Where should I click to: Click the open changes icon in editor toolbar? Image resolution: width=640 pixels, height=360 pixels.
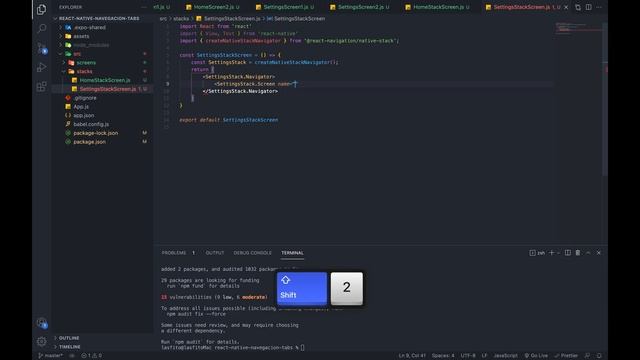(578, 7)
